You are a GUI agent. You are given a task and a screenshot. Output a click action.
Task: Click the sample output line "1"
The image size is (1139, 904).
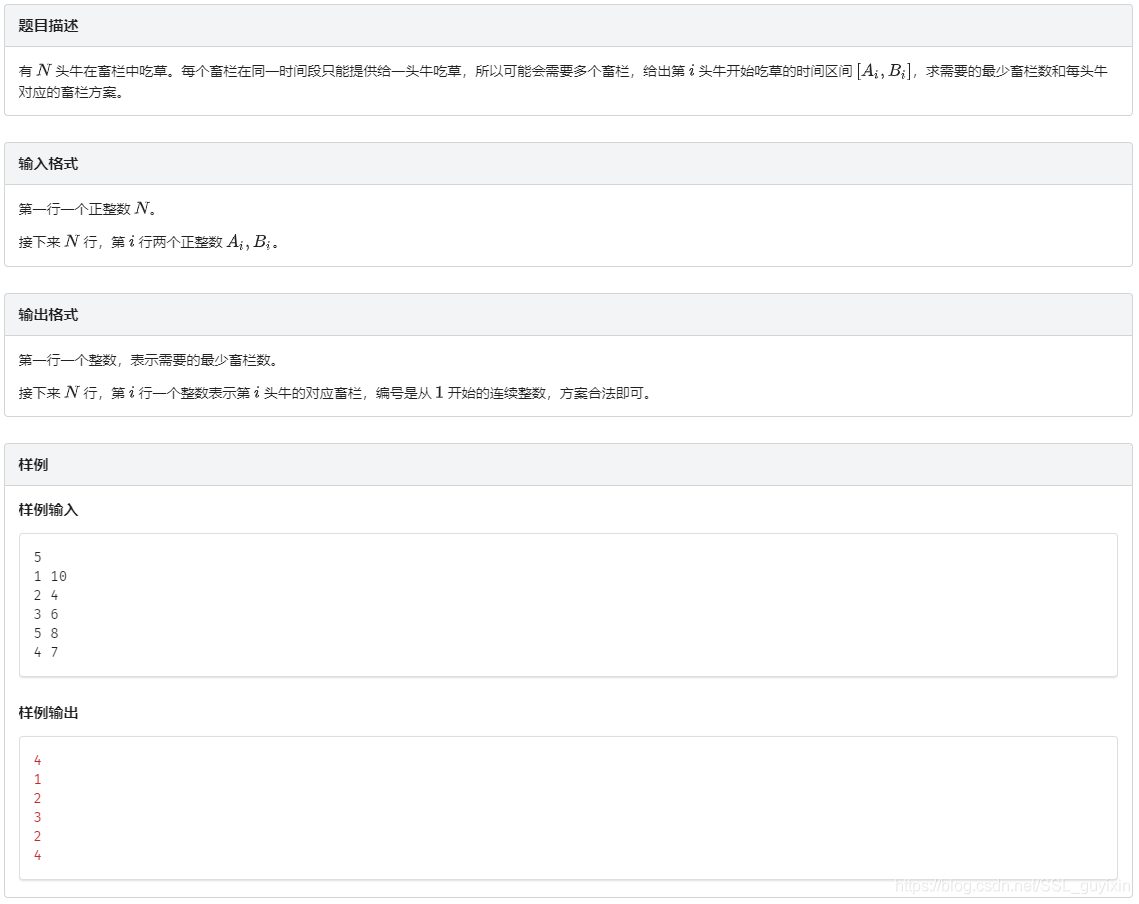coord(38,779)
